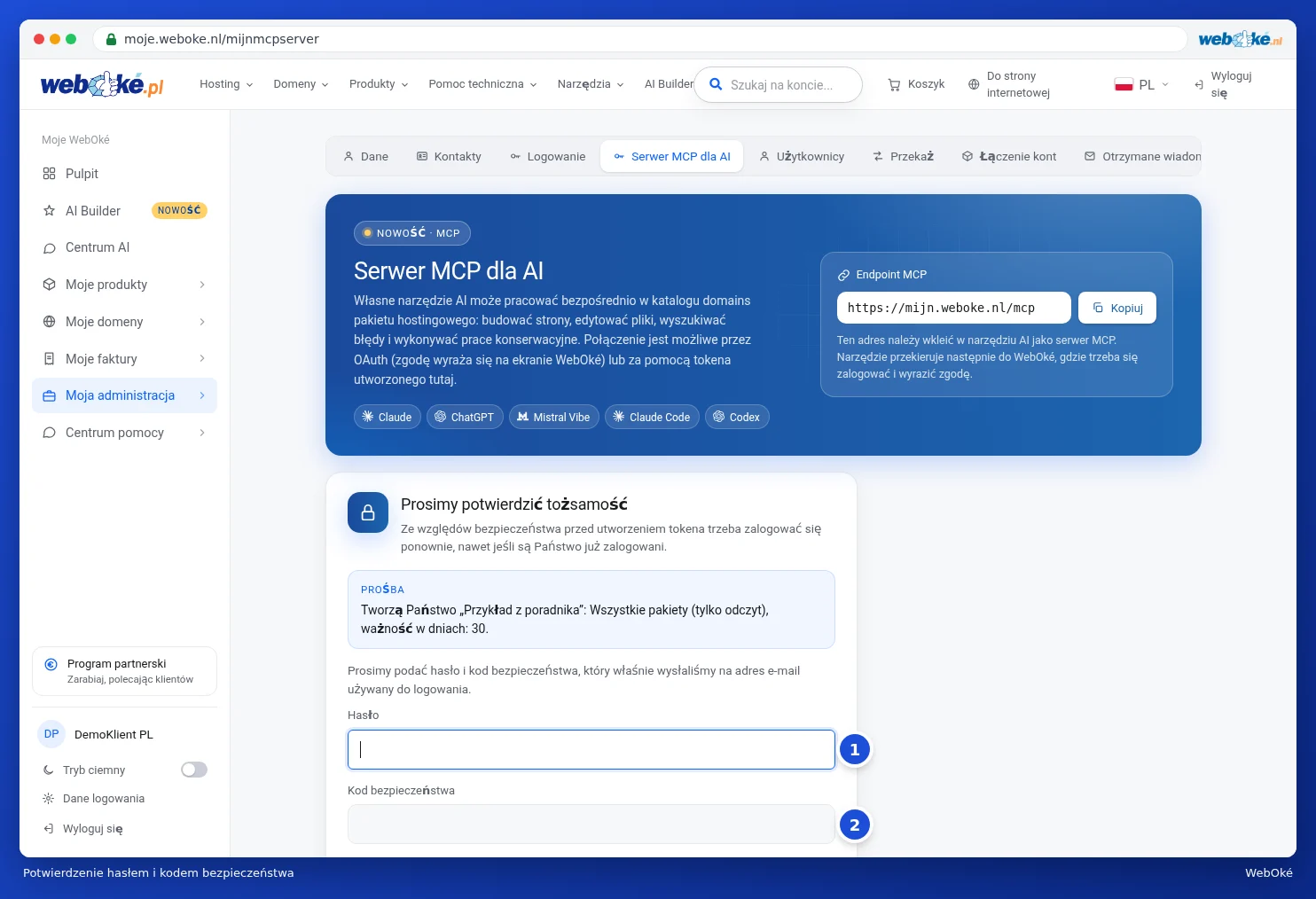Click the globe icon beside Do strony internetowej
1316x899 pixels.
tap(974, 84)
